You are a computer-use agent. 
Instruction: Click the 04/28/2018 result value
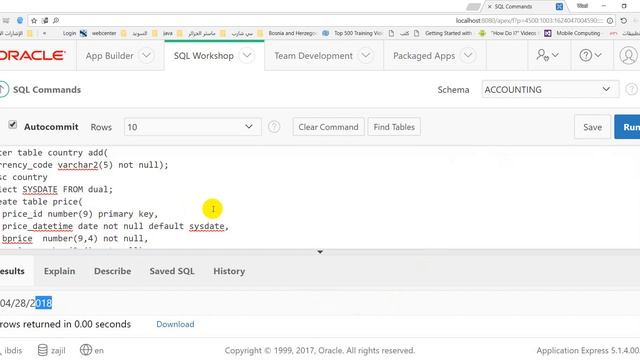26,303
